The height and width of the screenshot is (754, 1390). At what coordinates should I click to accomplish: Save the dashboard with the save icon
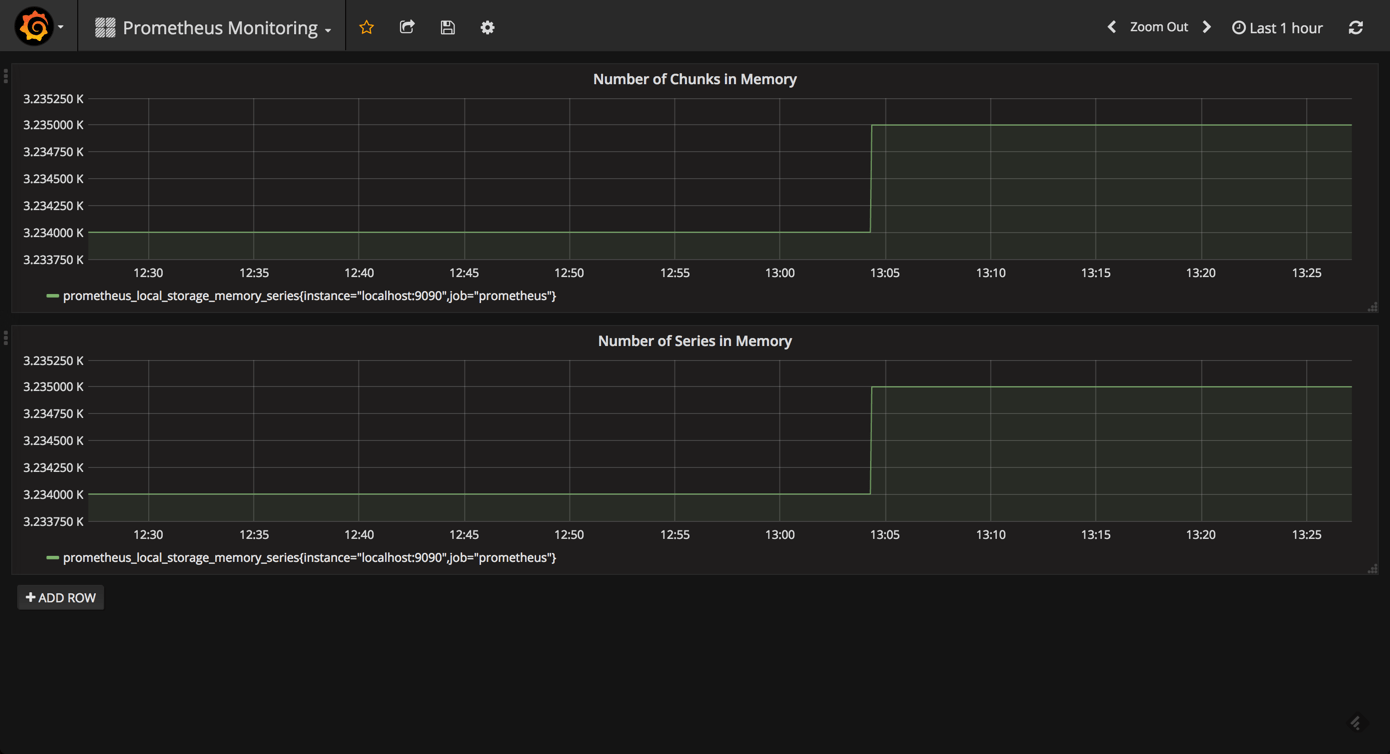pos(447,27)
